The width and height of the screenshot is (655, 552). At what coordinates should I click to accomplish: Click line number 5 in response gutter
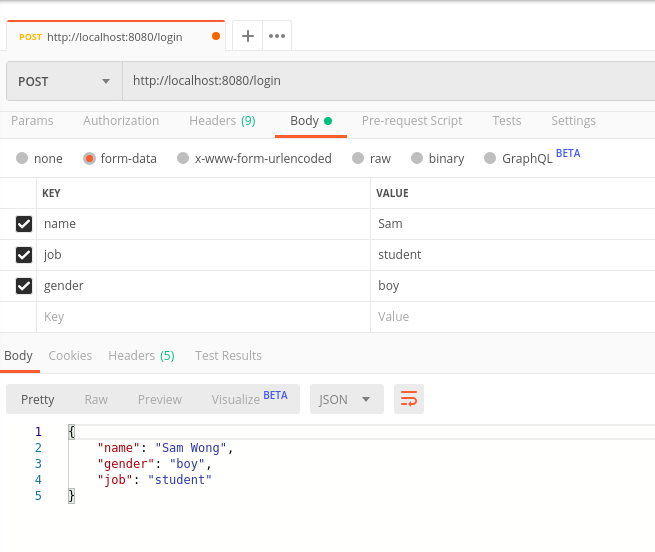[38, 496]
